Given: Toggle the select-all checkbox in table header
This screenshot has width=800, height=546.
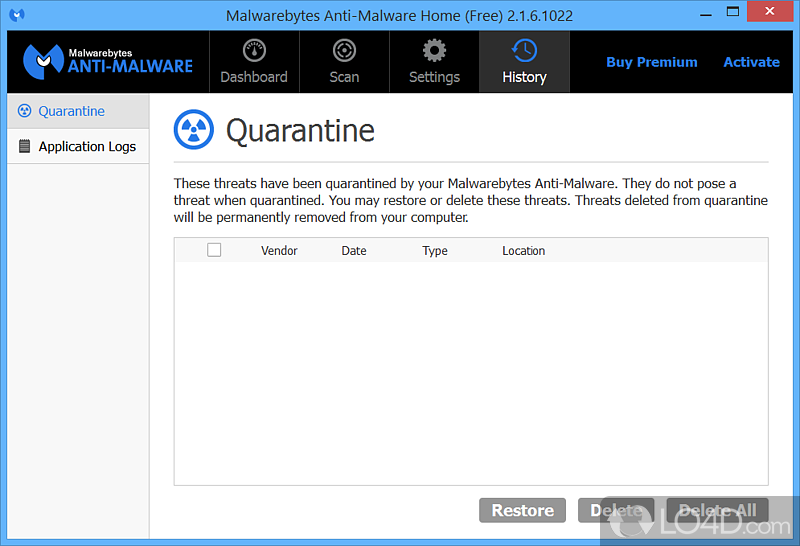Looking at the screenshot, I should pyautogui.click(x=214, y=250).
